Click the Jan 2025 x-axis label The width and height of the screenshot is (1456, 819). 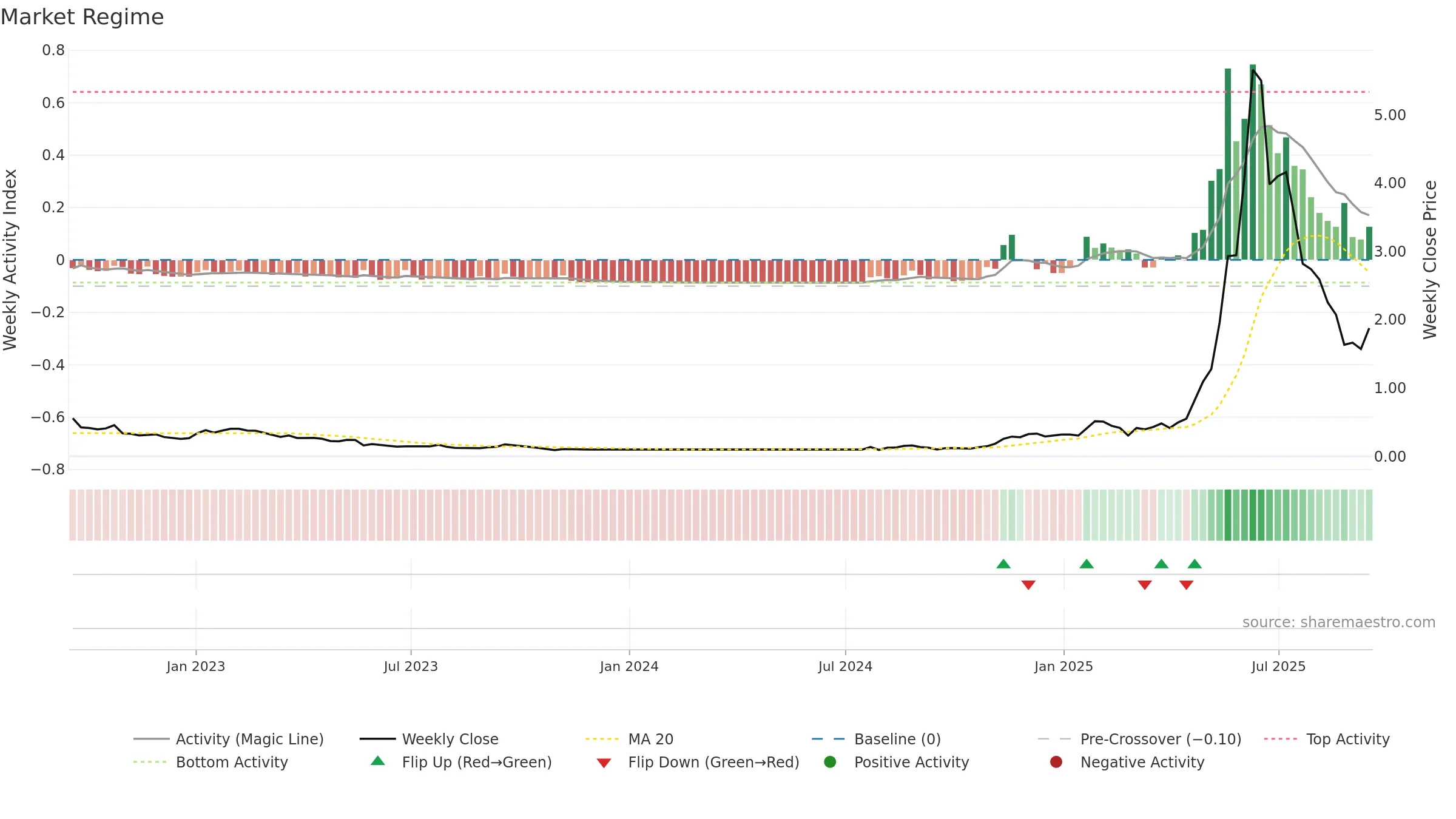1063,666
